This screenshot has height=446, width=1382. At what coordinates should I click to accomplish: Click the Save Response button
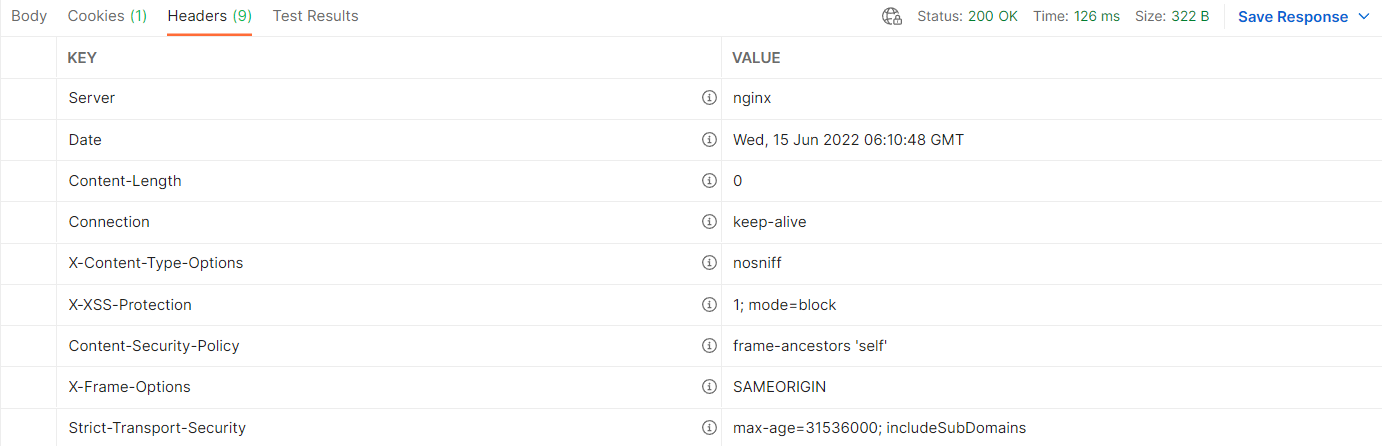1292,17
